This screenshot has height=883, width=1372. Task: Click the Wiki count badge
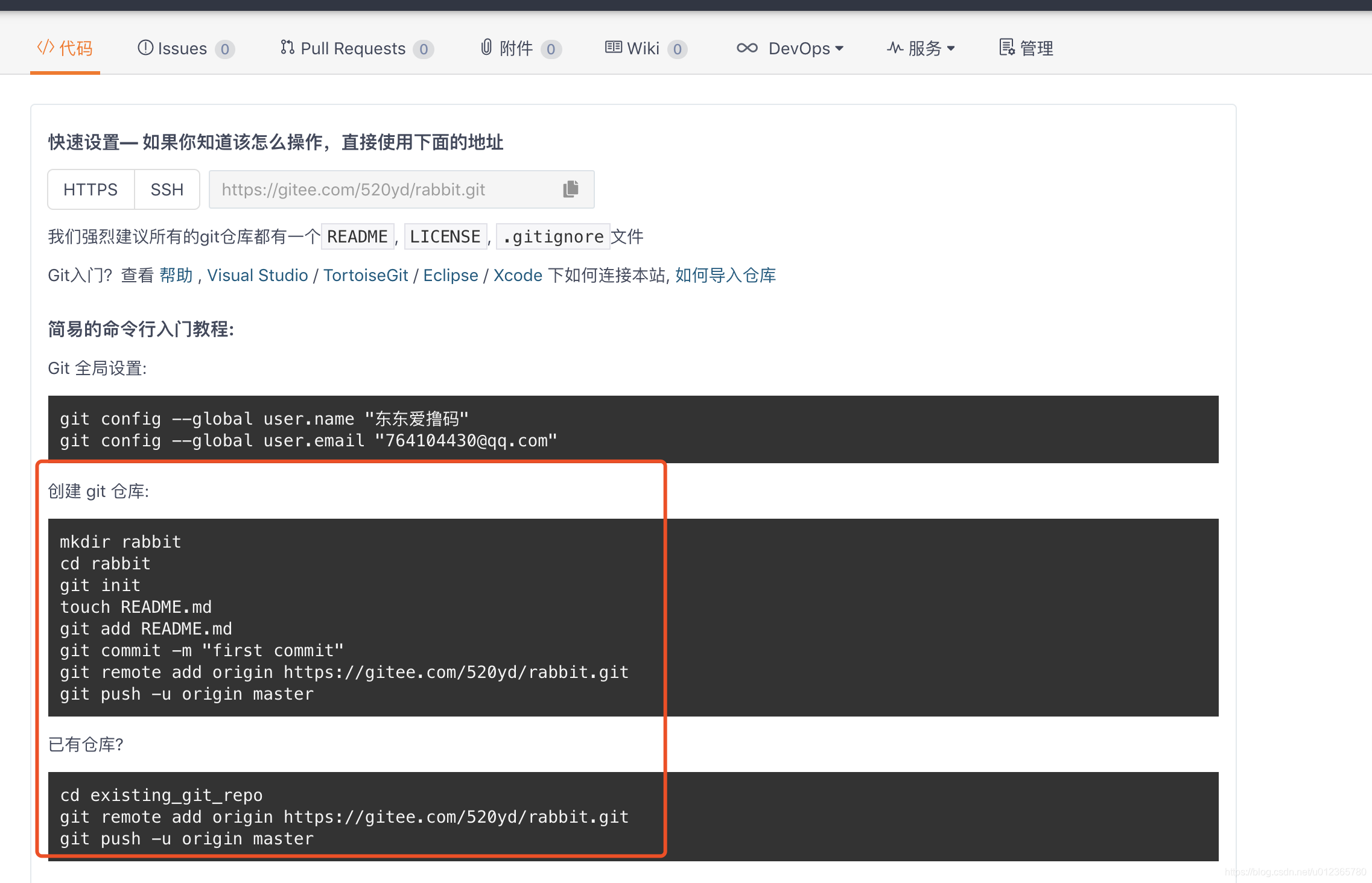click(678, 49)
